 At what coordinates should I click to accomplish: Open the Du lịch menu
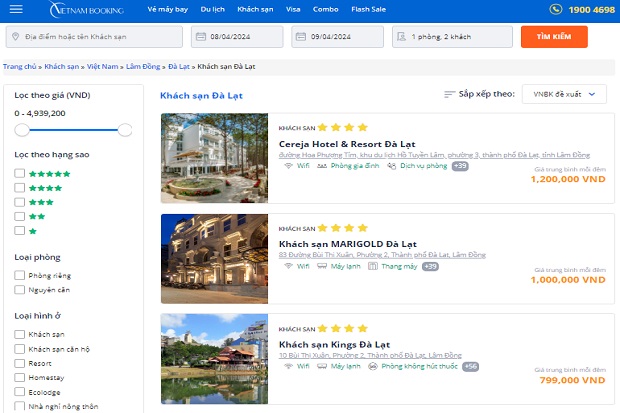coord(213,9)
